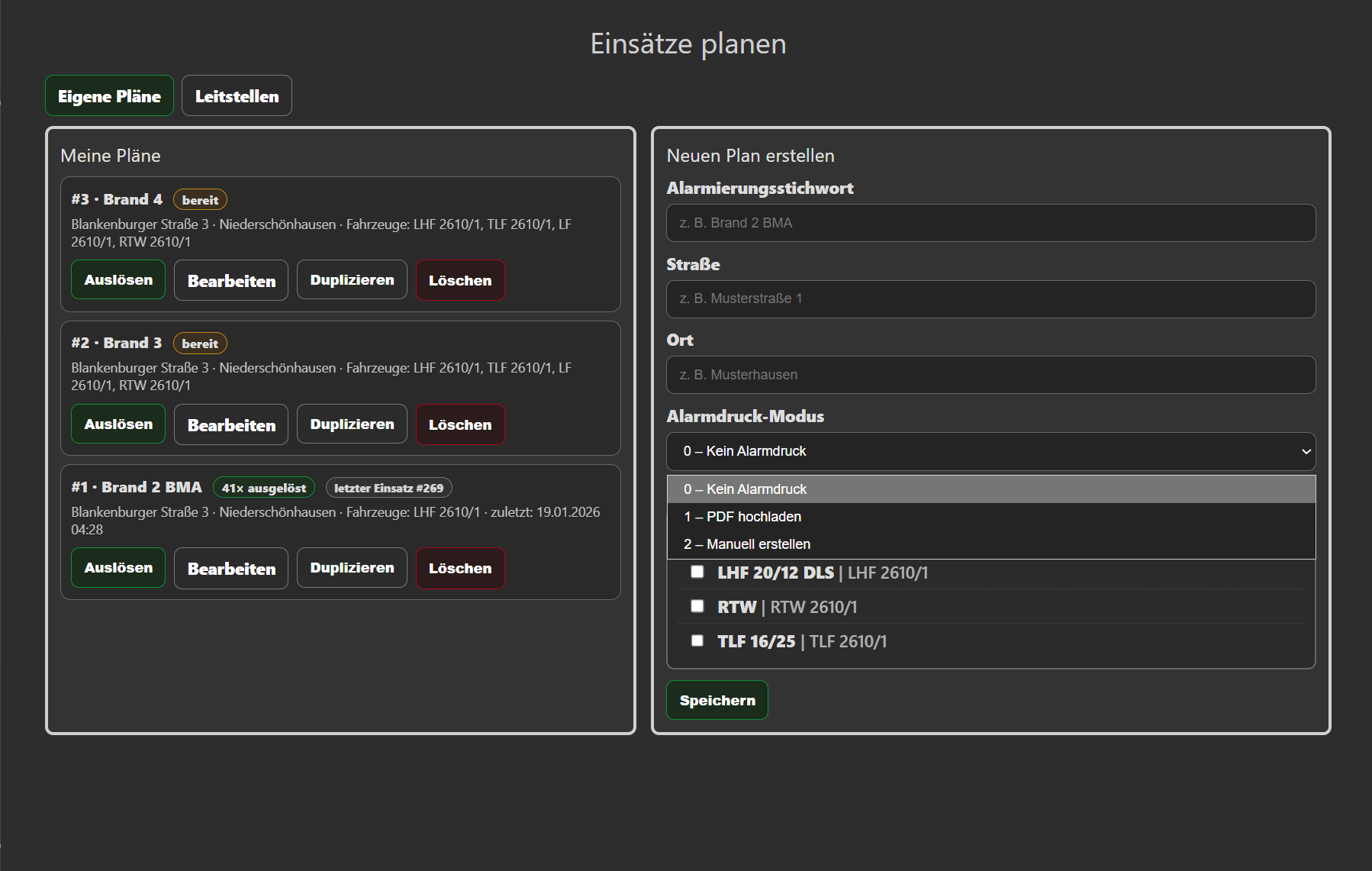Open the Leitstellen tab
Screen dimensions: 1372x871
tap(237, 95)
